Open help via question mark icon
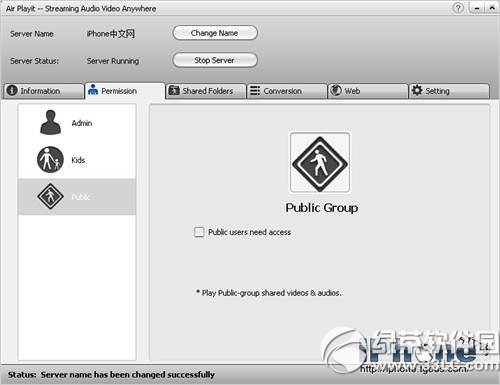 [x=458, y=8]
